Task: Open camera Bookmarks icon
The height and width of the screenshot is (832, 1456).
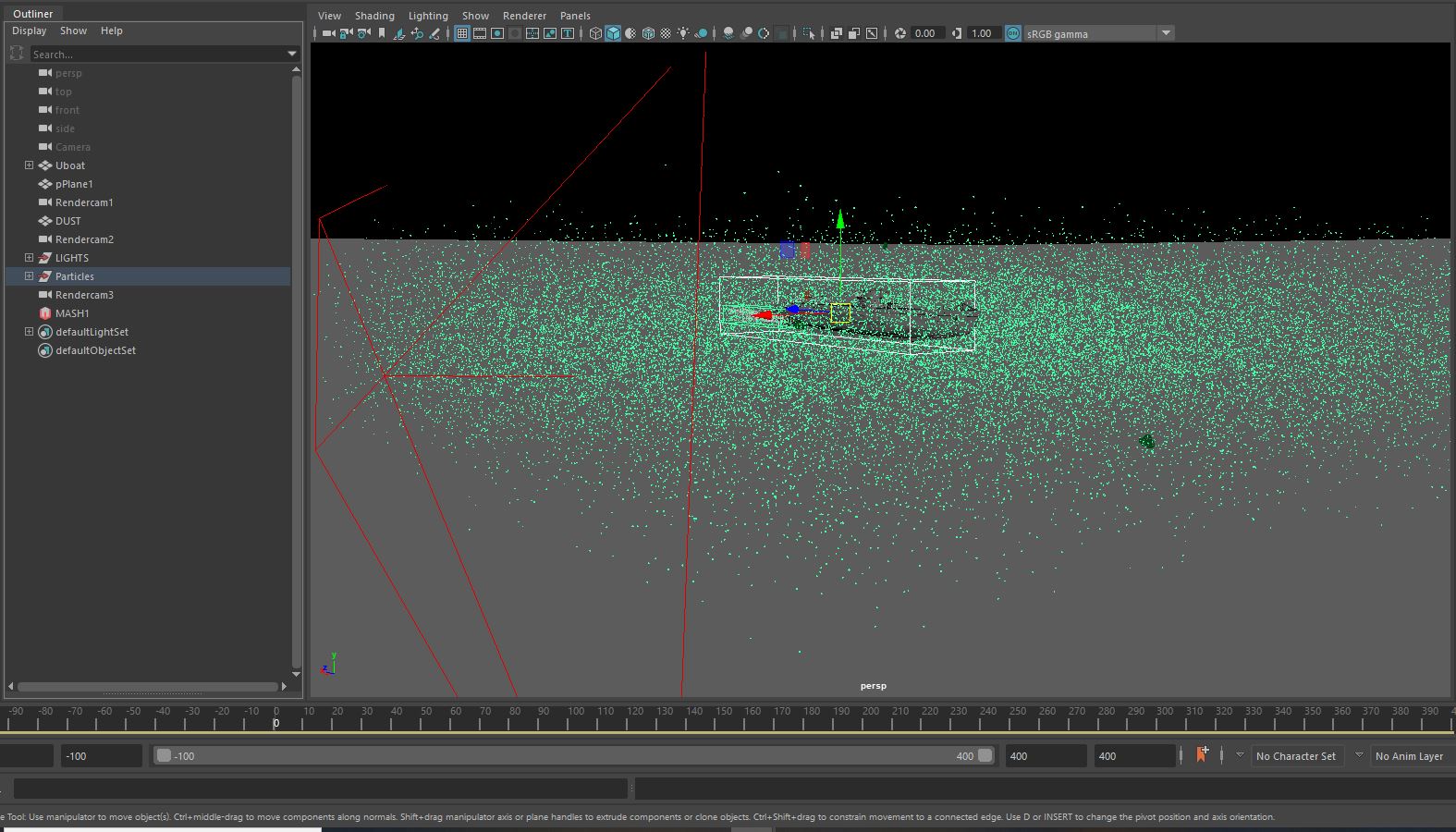Action: pos(382,33)
